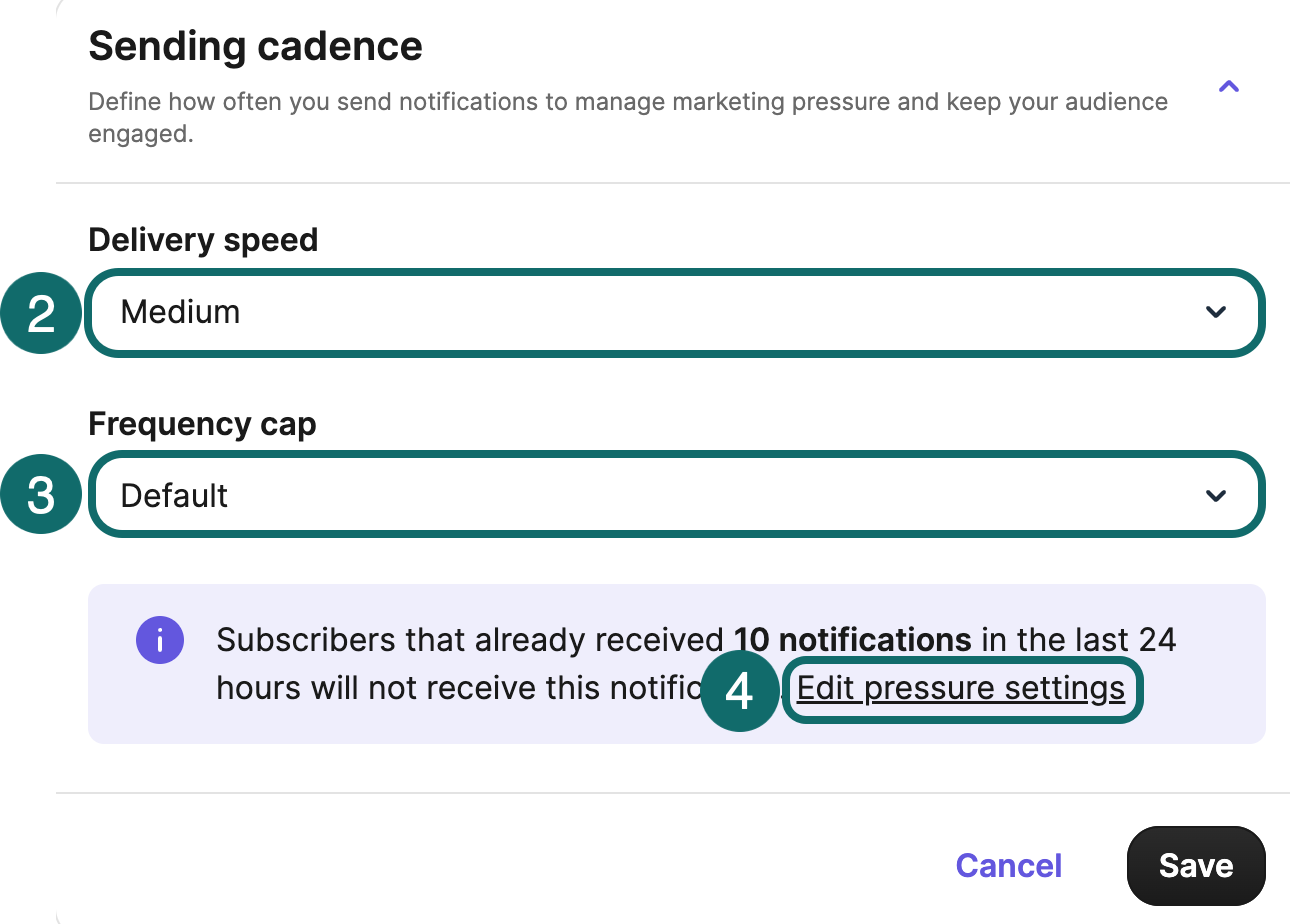Click the Frequency cap label

point(202,424)
